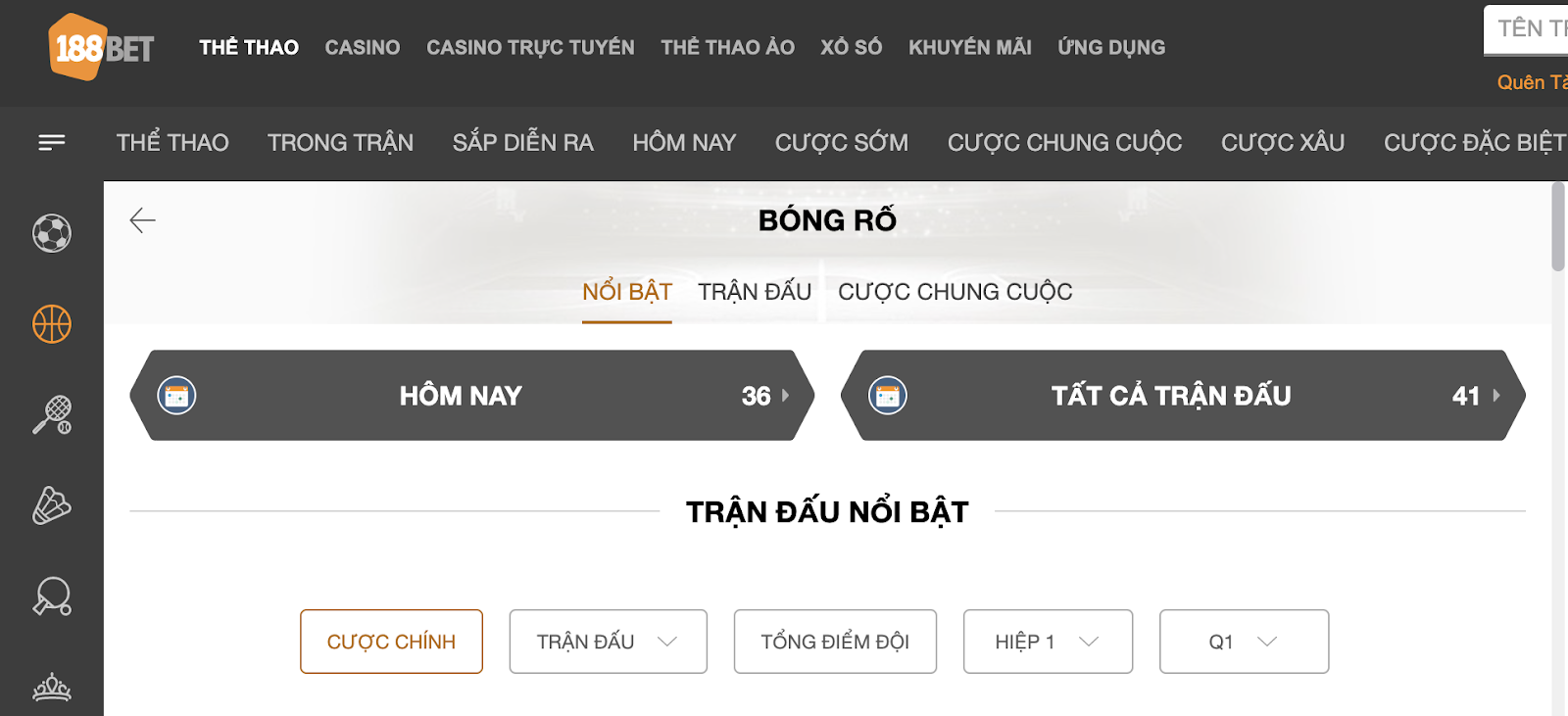Open the Q1 dropdown
The height and width of the screenshot is (716, 1568).
pos(1244,642)
